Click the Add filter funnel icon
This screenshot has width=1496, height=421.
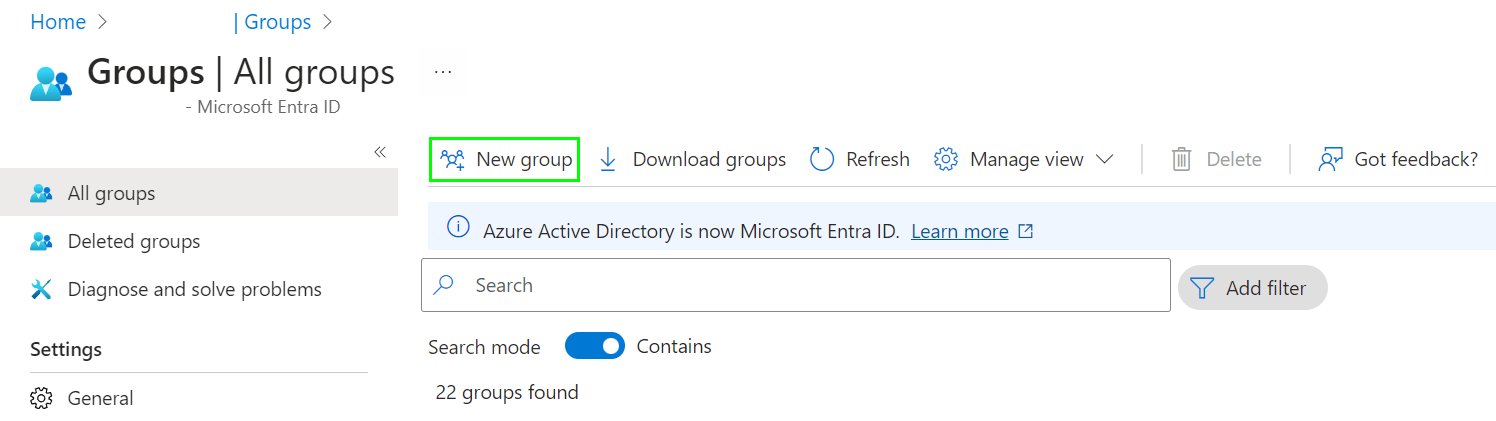[x=1202, y=288]
